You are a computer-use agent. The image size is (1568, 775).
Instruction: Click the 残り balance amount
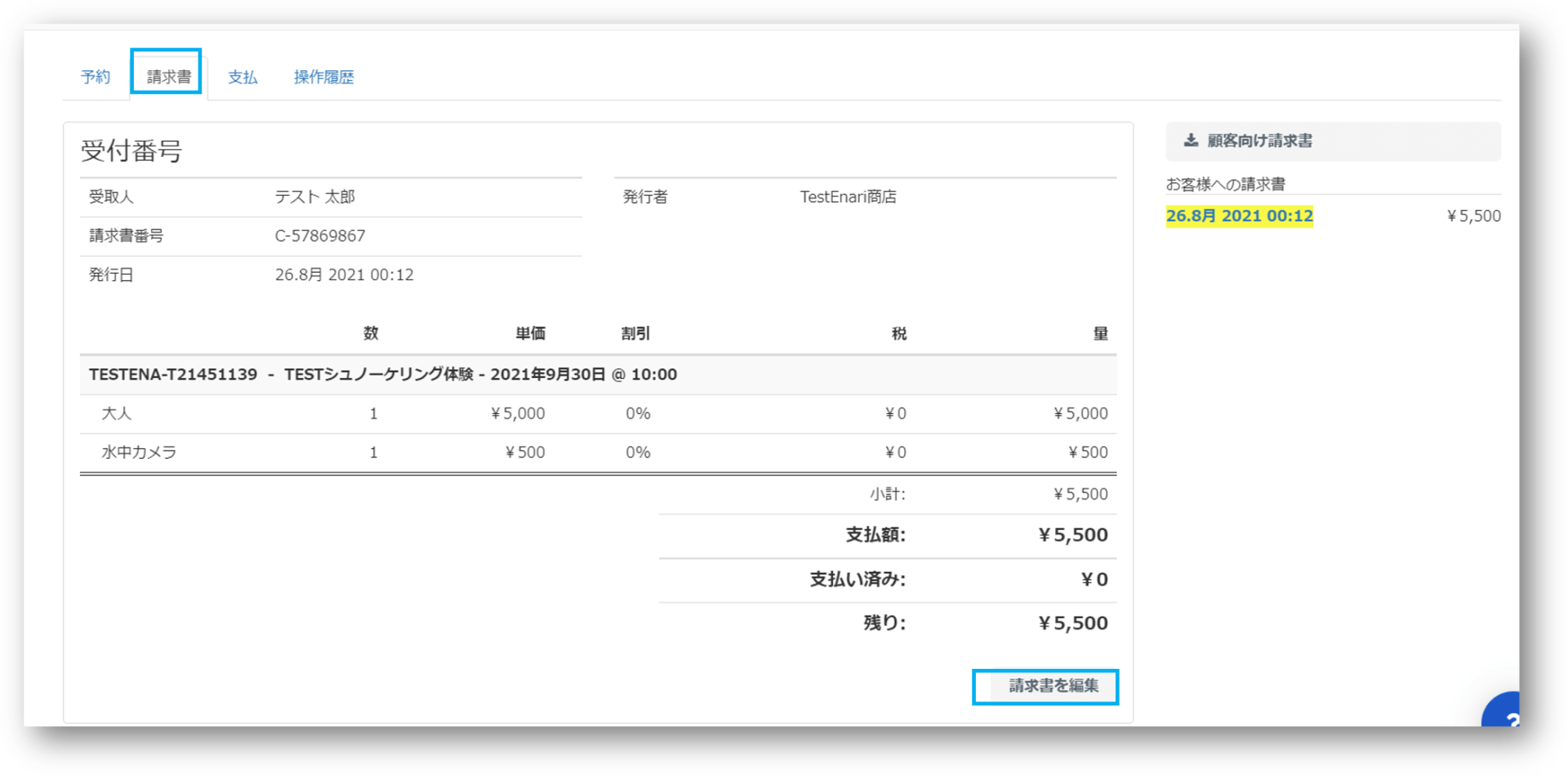(1072, 623)
